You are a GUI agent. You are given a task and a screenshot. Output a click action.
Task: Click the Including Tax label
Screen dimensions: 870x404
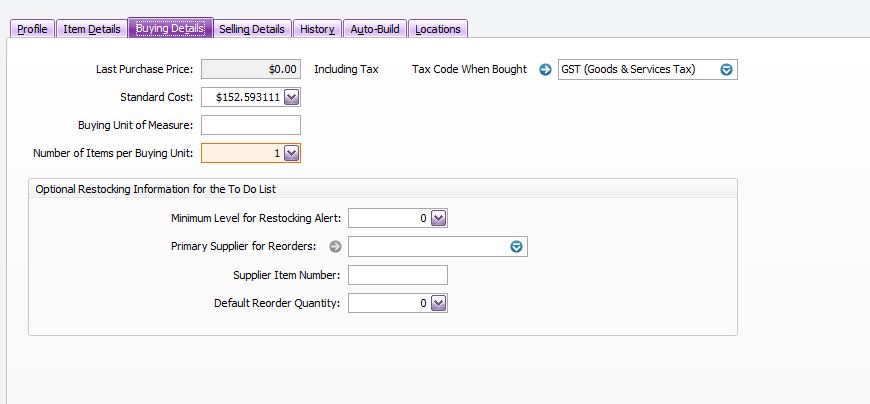click(346, 69)
